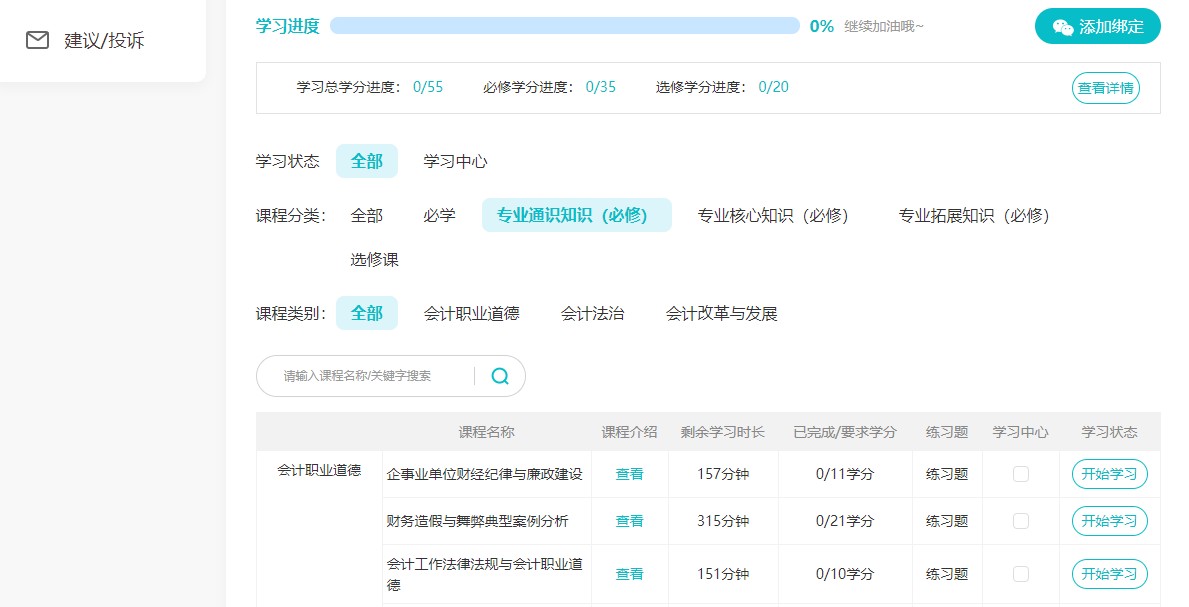Start learning 财务造假与舞弊典型案例分析 course
This screenshot has height=607, width=1189.
click(x=1109, y=521)
